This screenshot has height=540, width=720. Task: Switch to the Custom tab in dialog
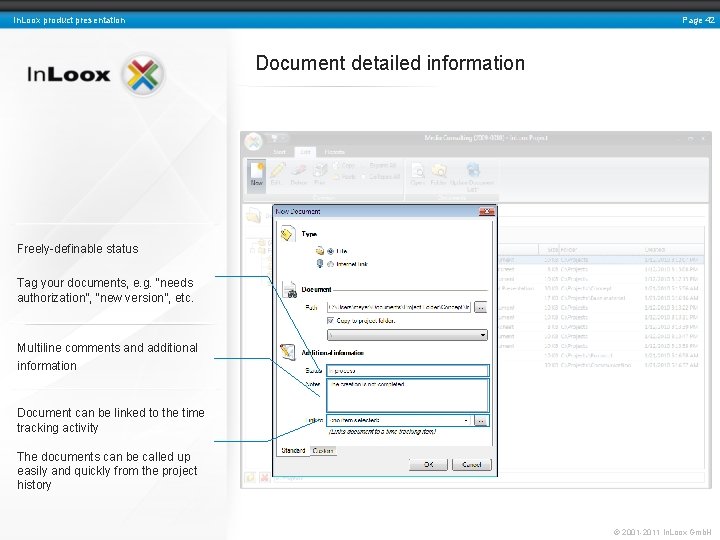coord(323,451)
